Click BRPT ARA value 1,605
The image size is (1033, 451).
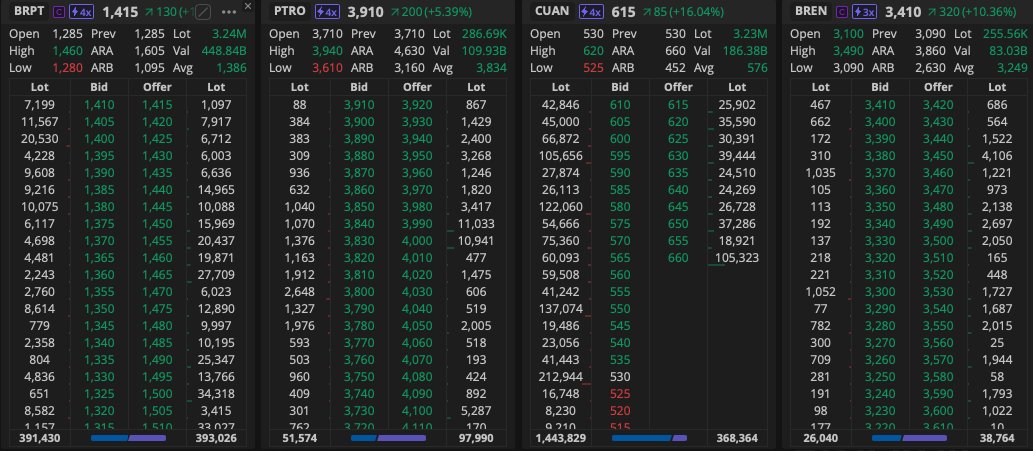148,51
